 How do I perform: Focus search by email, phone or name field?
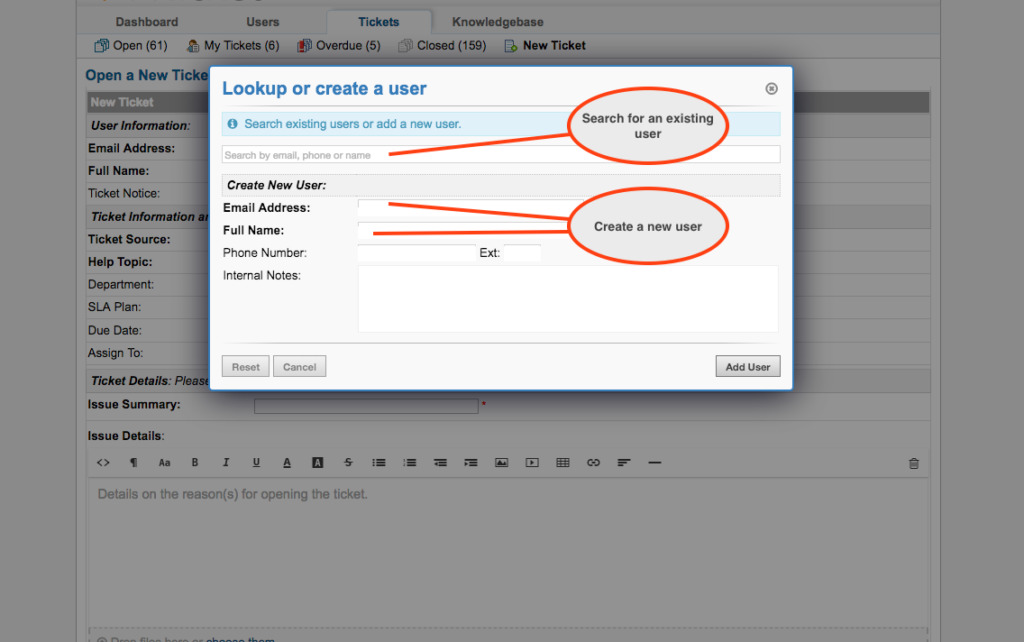tap(501, 155)
